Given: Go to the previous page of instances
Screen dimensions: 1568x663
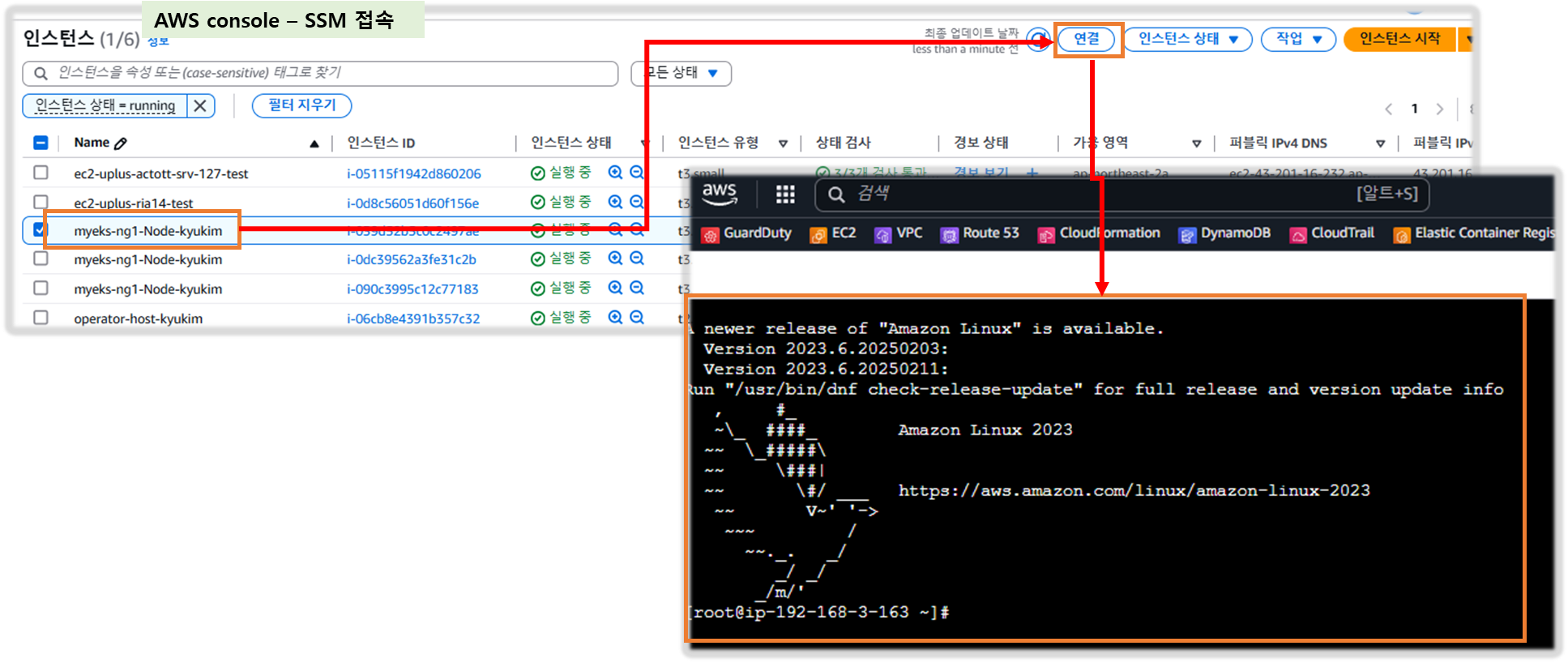Looking at the screenshot, I should click(1389, 109).
